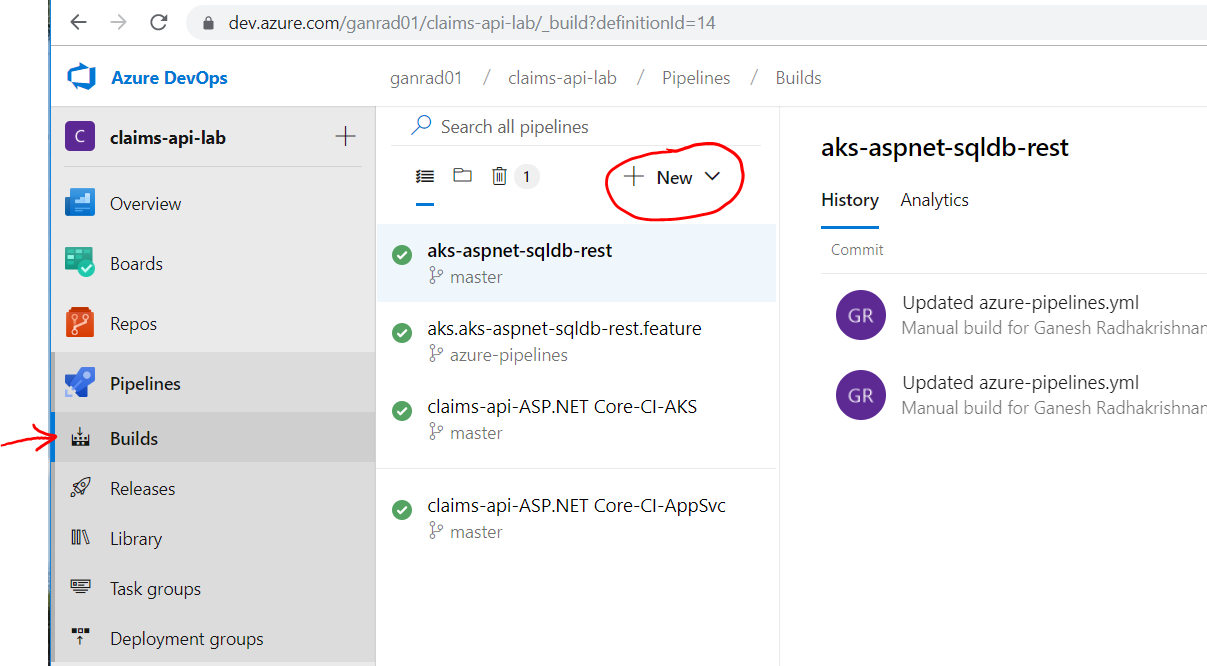Open second Updated azure-pipelines.yml build

coord(1020,383)
